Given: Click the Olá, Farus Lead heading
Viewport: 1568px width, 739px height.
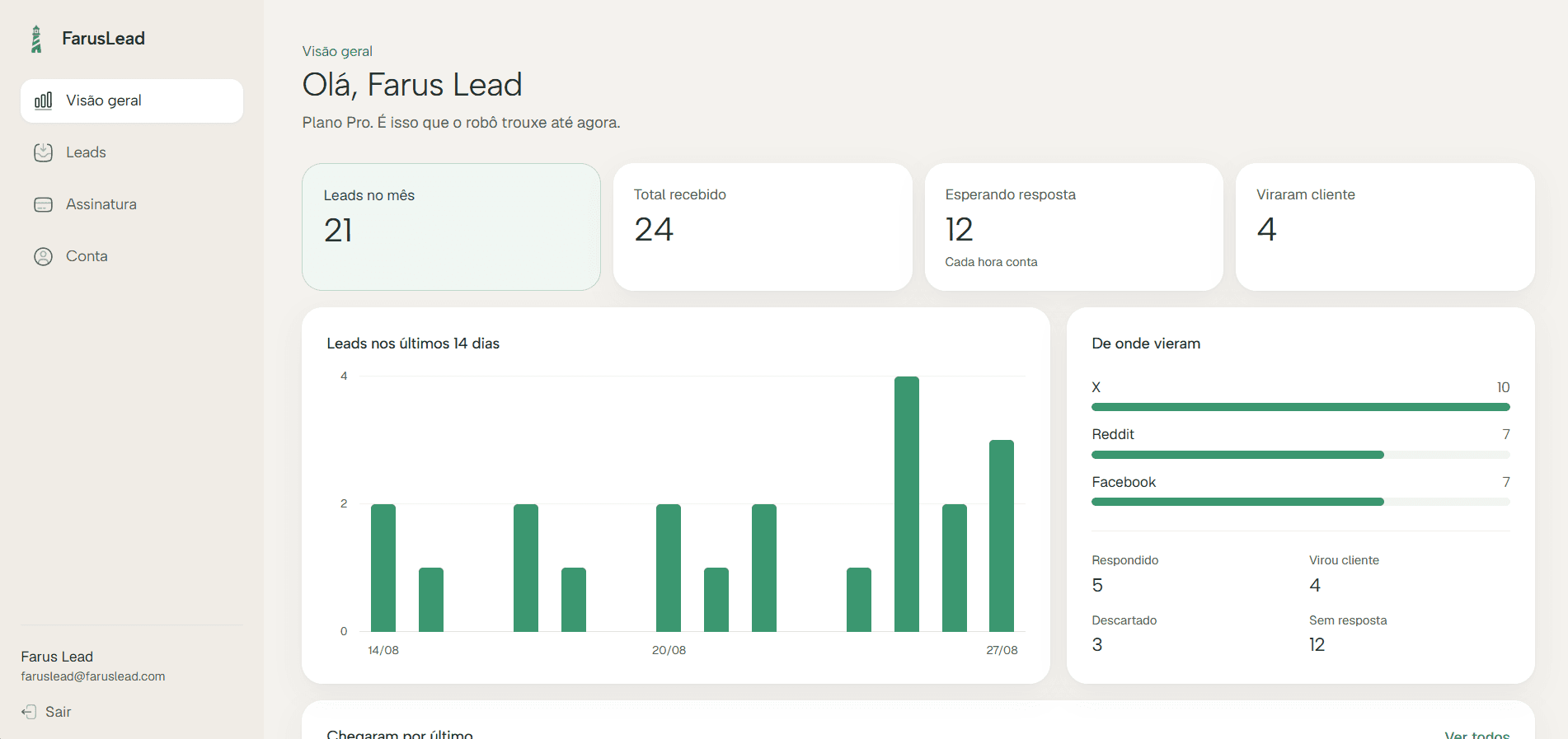Looking at the screenshot, I should [412, 85].
